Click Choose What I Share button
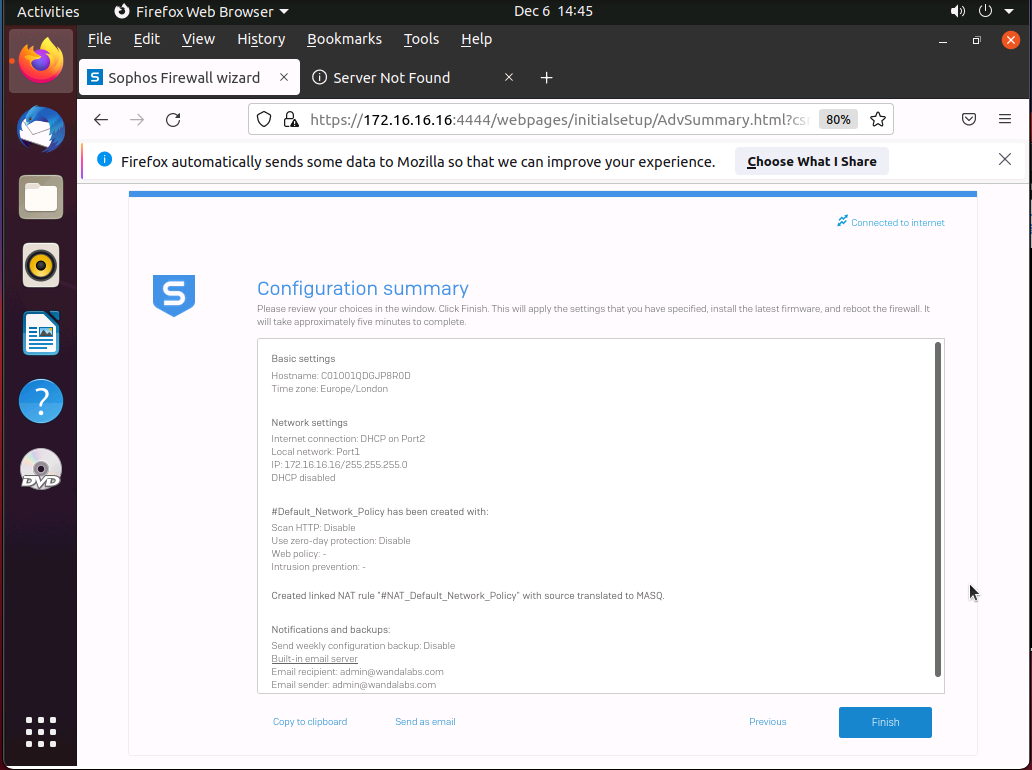The image size is (1032, 770). [x=811, y=161]
